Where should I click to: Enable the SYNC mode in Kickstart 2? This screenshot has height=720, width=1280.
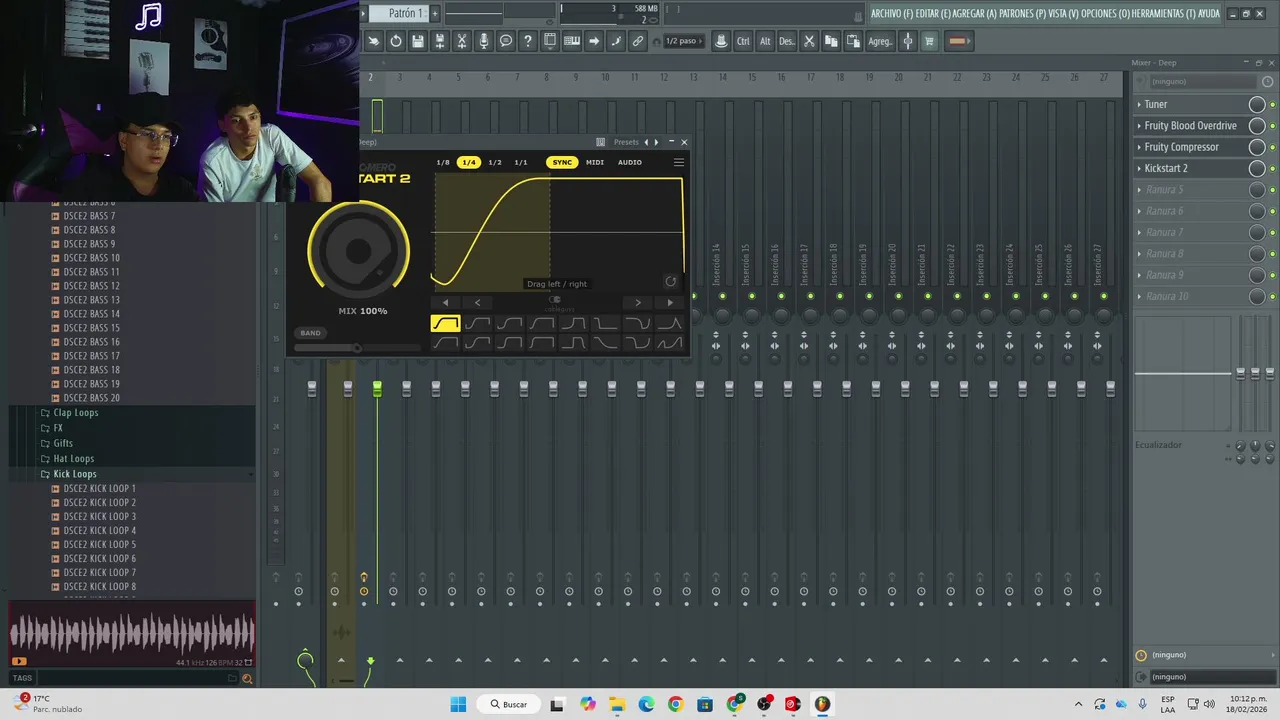click(562, 162)
